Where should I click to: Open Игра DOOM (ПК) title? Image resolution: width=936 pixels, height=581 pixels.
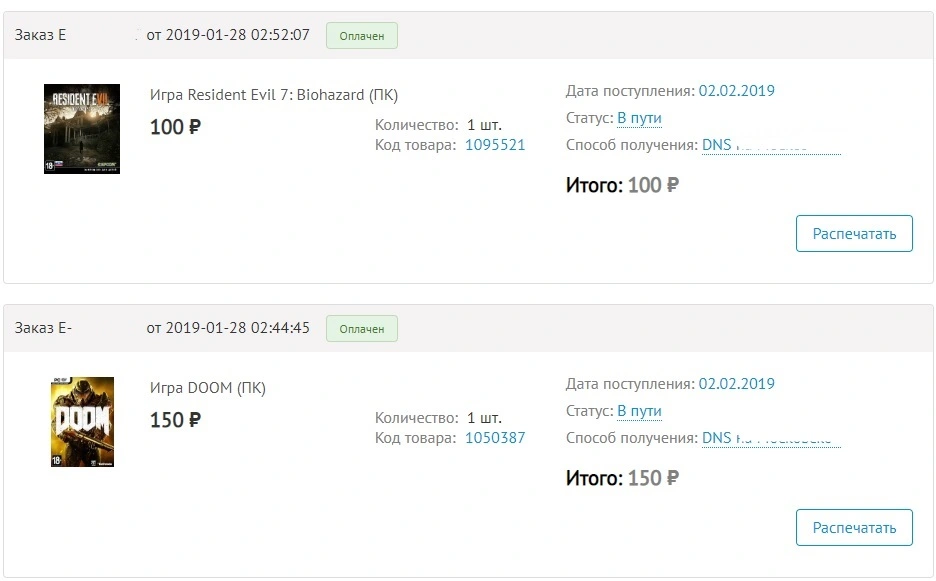(208, 388)
